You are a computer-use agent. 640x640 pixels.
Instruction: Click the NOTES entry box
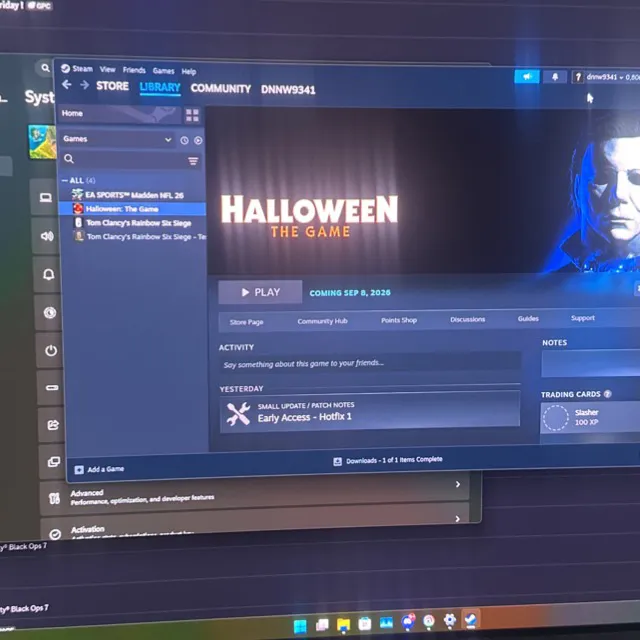pyautogui.click(x=591, y=363)
